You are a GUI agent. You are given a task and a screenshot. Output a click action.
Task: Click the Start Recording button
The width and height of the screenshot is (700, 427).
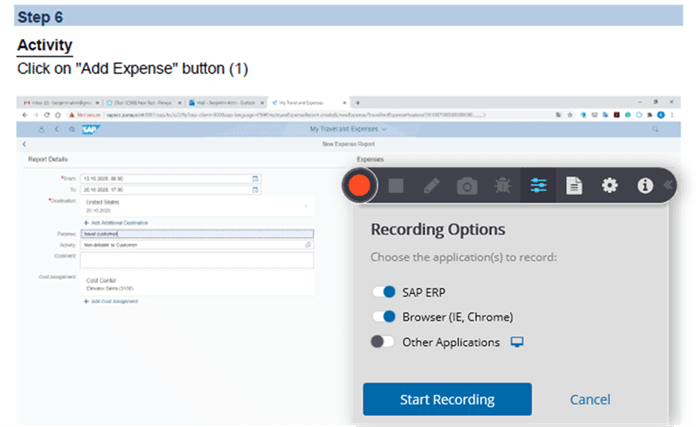[x=447, y=399]
